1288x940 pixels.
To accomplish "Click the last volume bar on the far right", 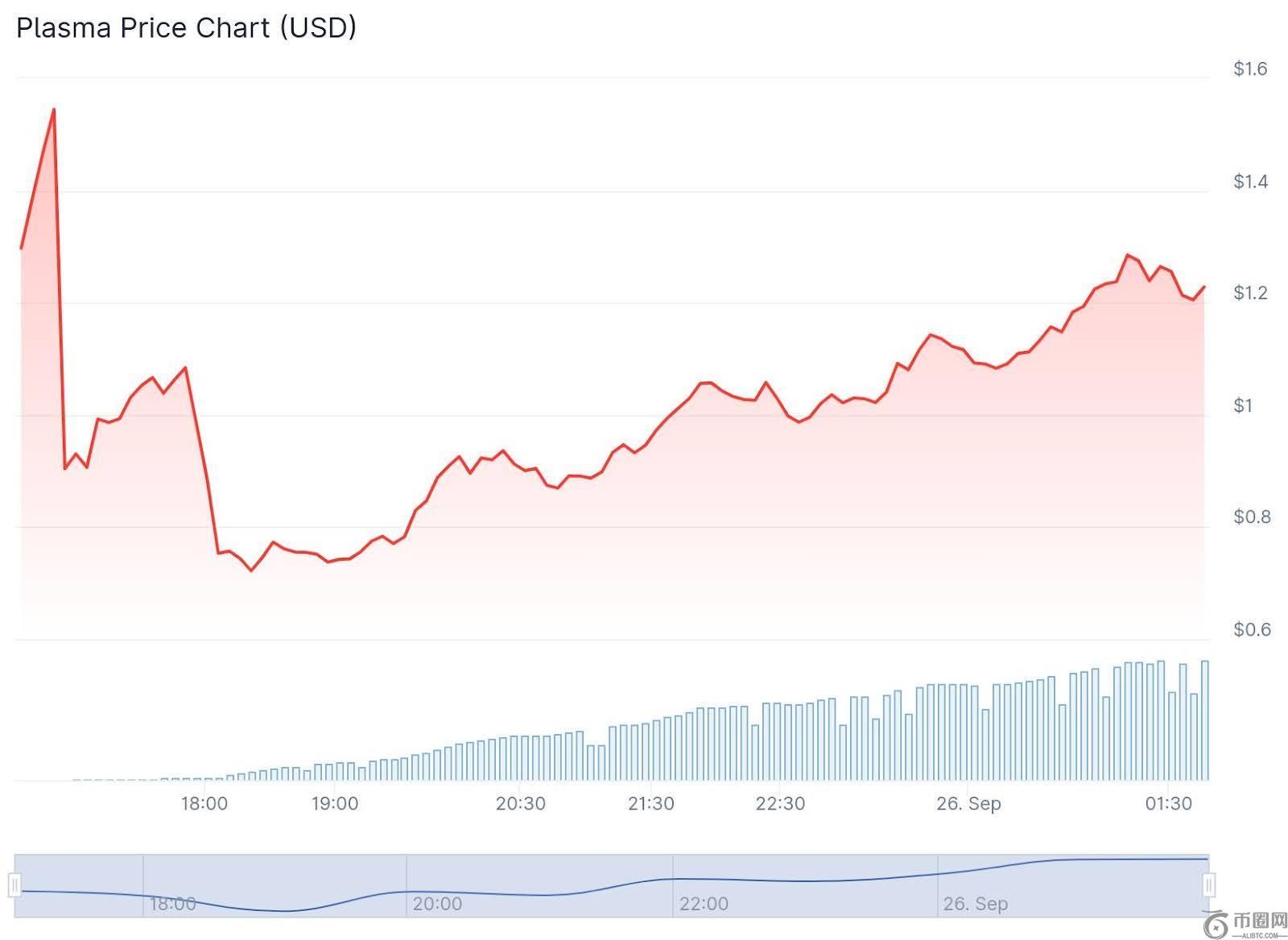I will (x=1204, y=719).
